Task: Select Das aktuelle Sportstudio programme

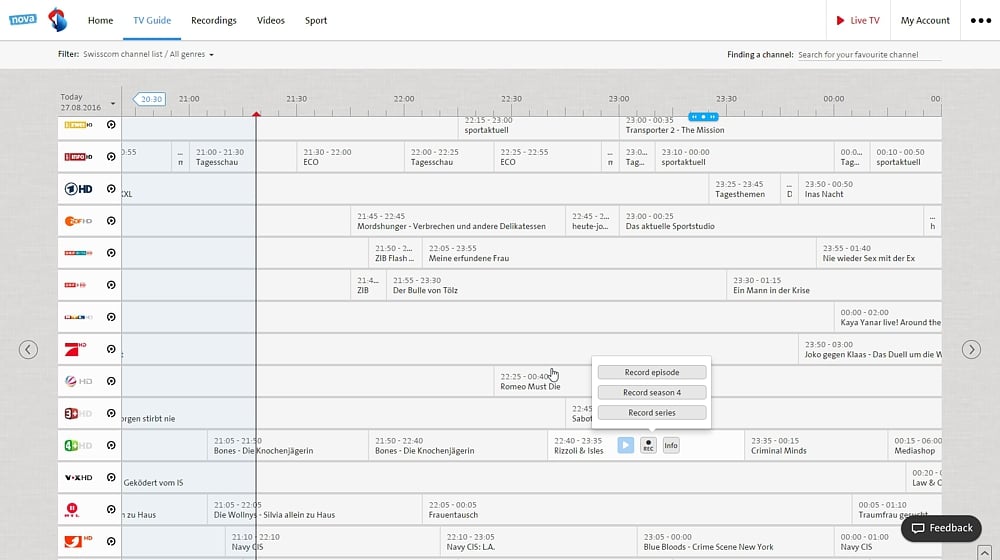Action: (770, 221)
